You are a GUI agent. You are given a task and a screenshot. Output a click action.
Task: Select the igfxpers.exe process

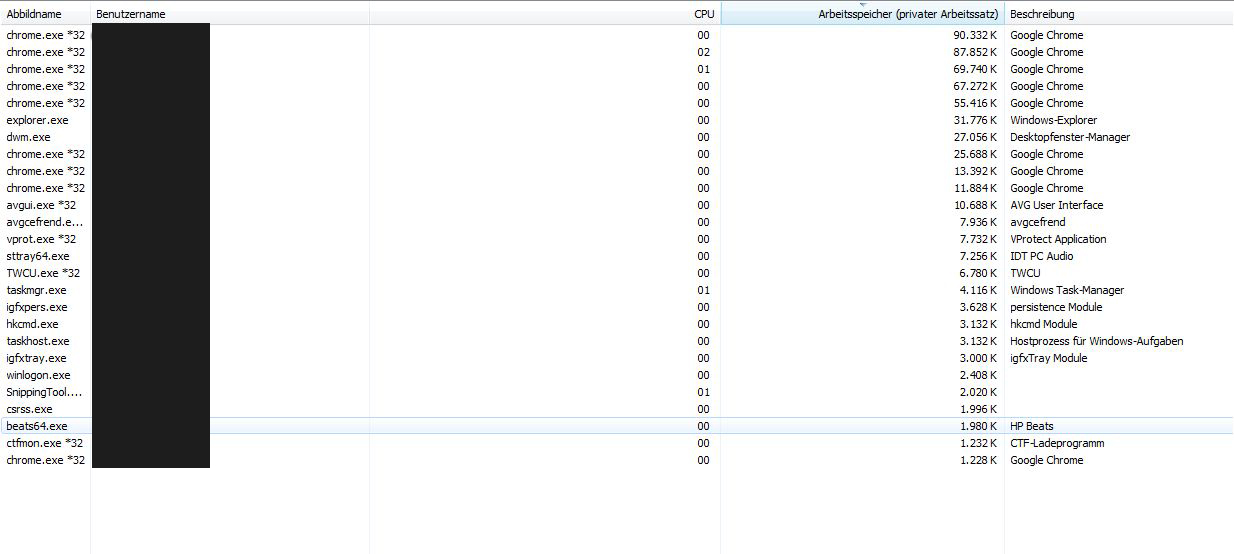click(x=617, y=307)
